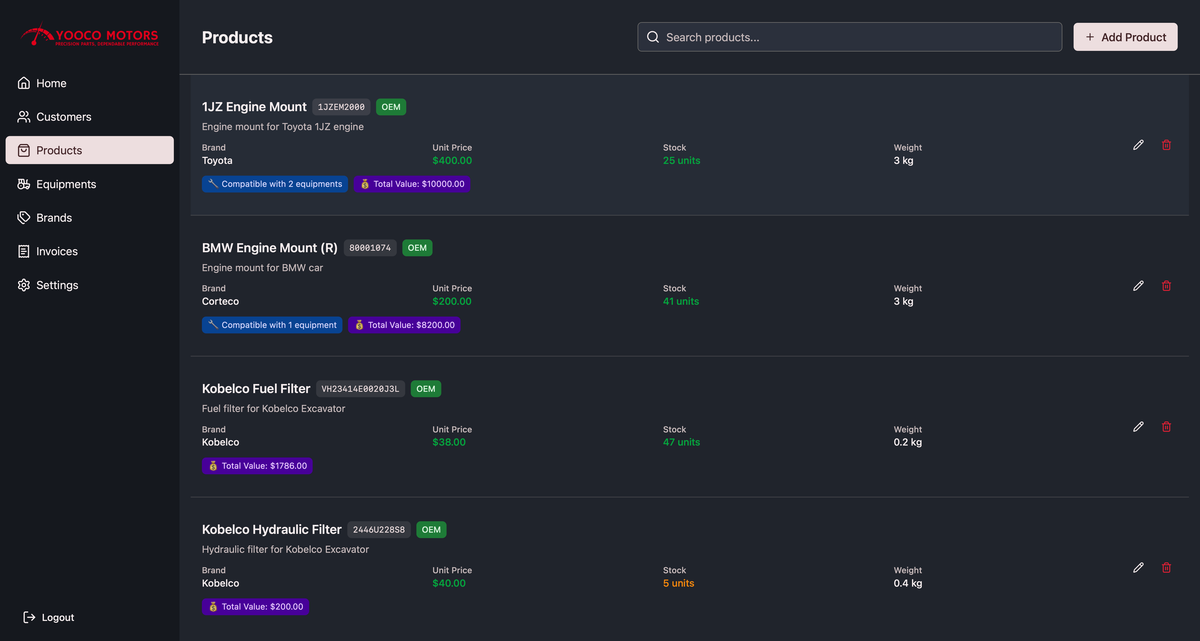This screenshot has width=1200, height=641.
Task: Navigate to Brands in sidebar
Action: [54, 218]
